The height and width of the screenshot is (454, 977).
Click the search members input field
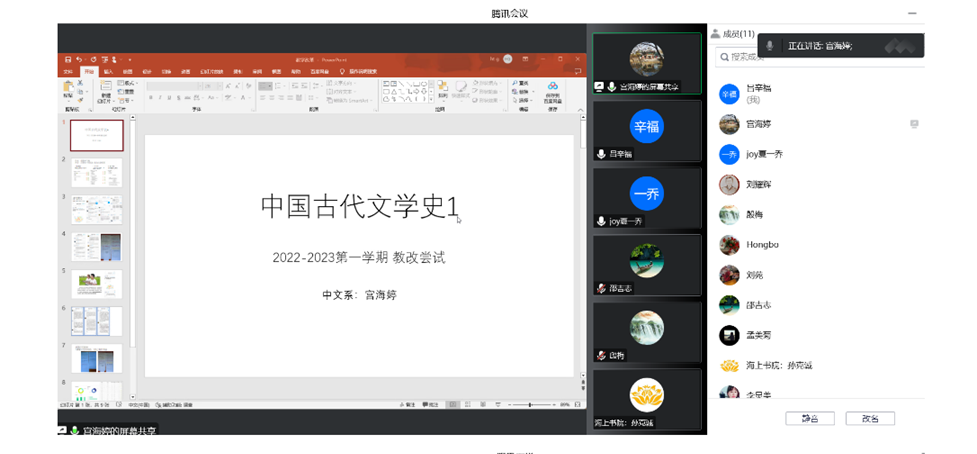click(818, 60)
